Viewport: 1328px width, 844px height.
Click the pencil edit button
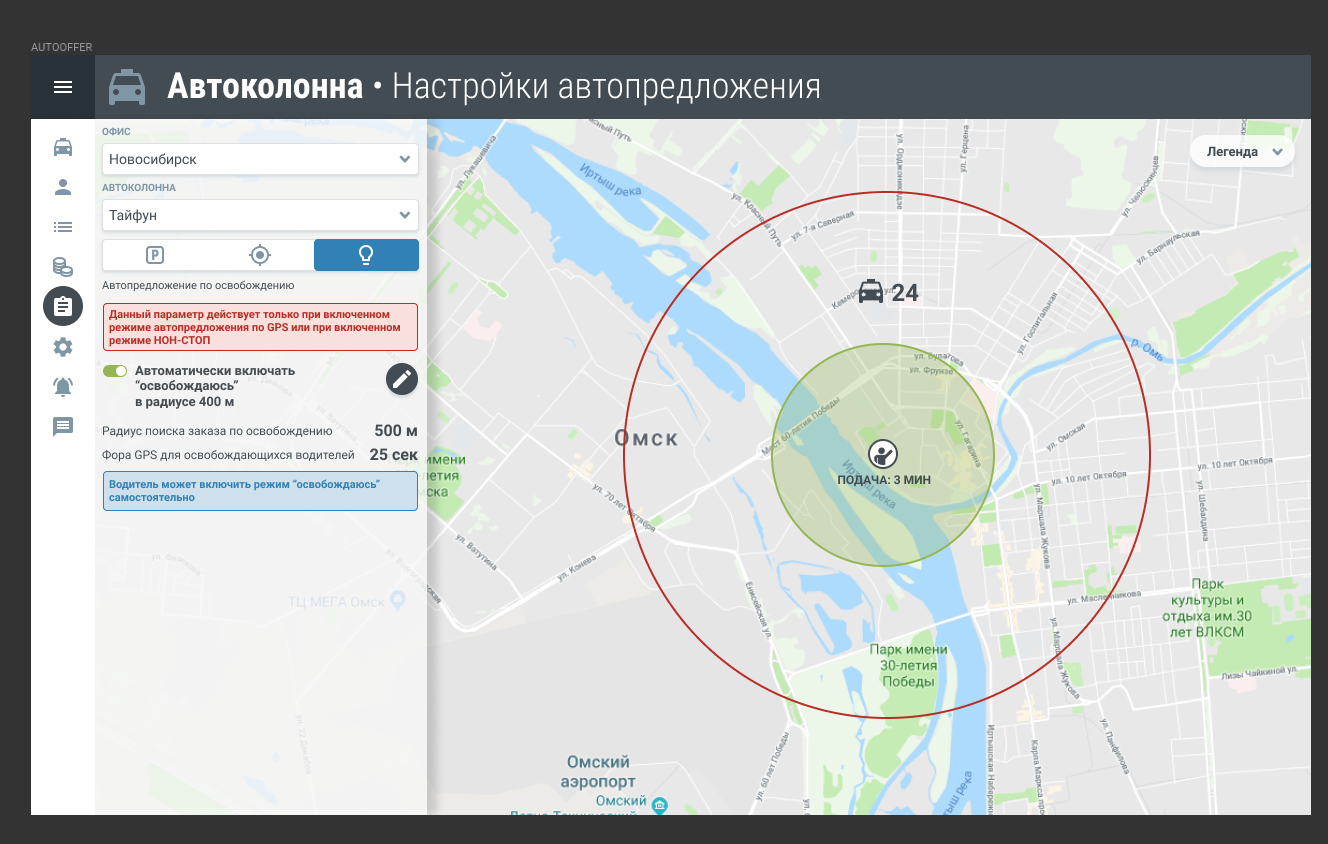402,379
